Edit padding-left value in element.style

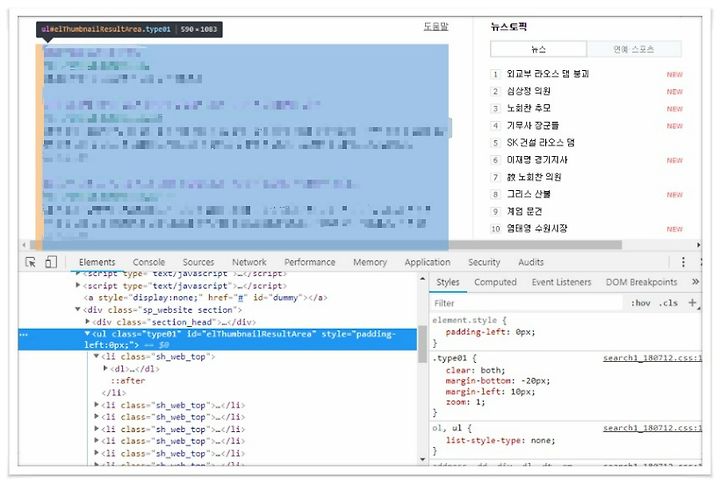[525, 331]
